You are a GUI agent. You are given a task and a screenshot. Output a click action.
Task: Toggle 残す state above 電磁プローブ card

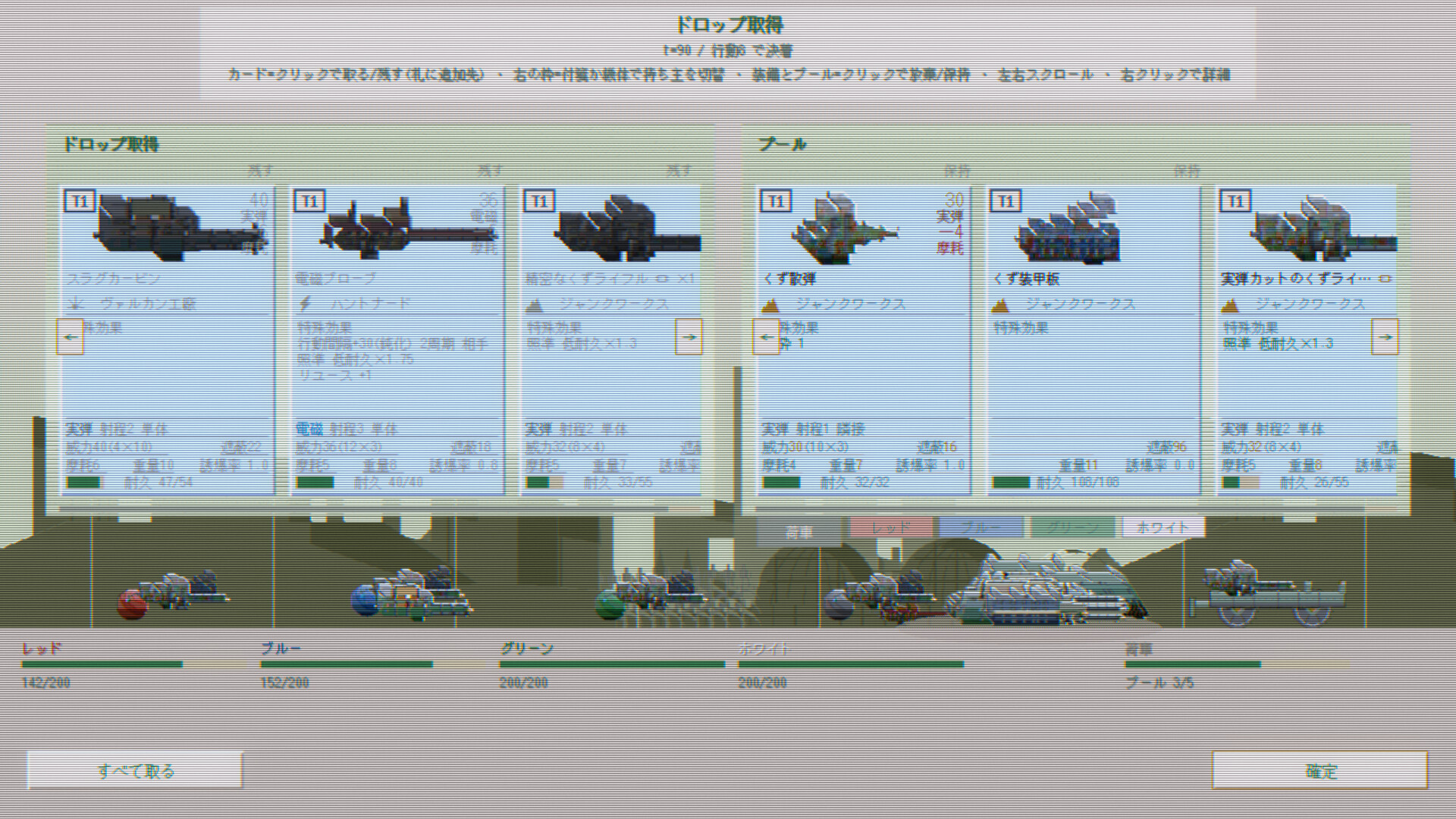click(x=489, y=171)
